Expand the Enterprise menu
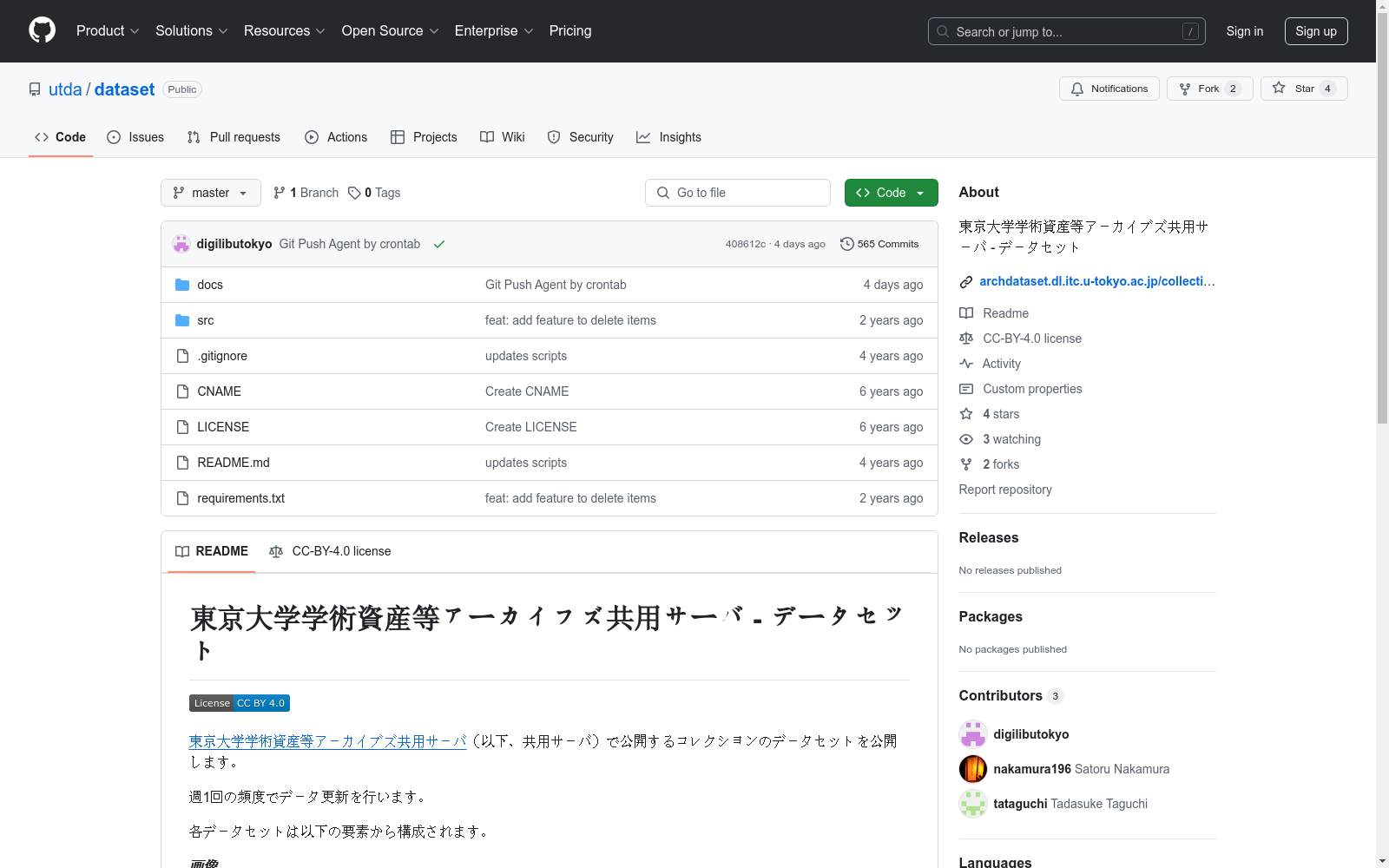Image resolution: width=1389 pixels, height=868 pixels. click(493, 30)
